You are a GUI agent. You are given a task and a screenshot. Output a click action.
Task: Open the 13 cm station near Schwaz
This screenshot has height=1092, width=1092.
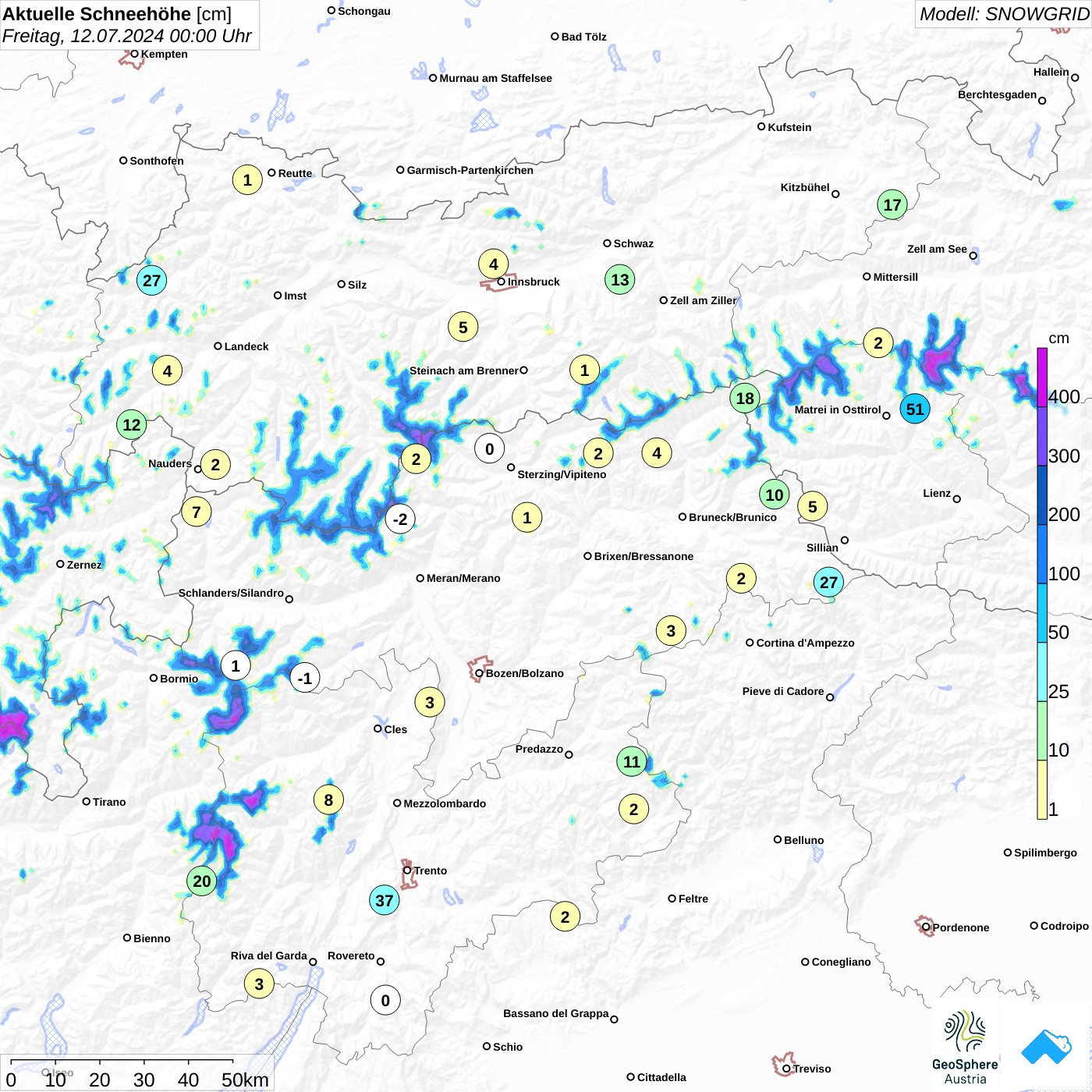tap(620, 279)
